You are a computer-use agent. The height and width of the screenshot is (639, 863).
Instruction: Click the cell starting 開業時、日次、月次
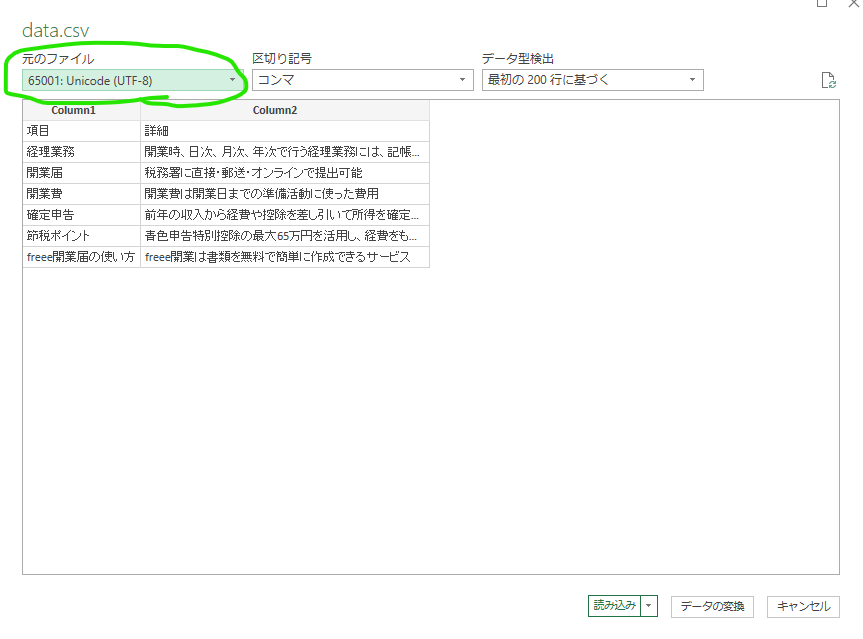(x=285, y=152)
